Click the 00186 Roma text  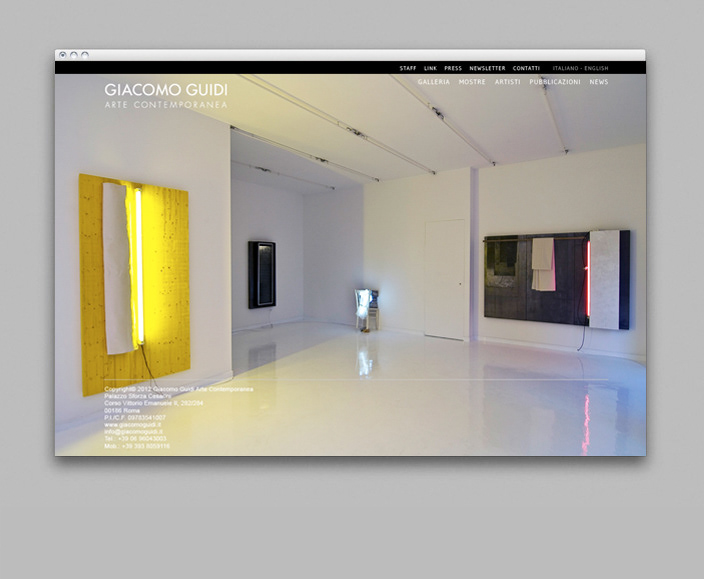click(x=122, y=410)
